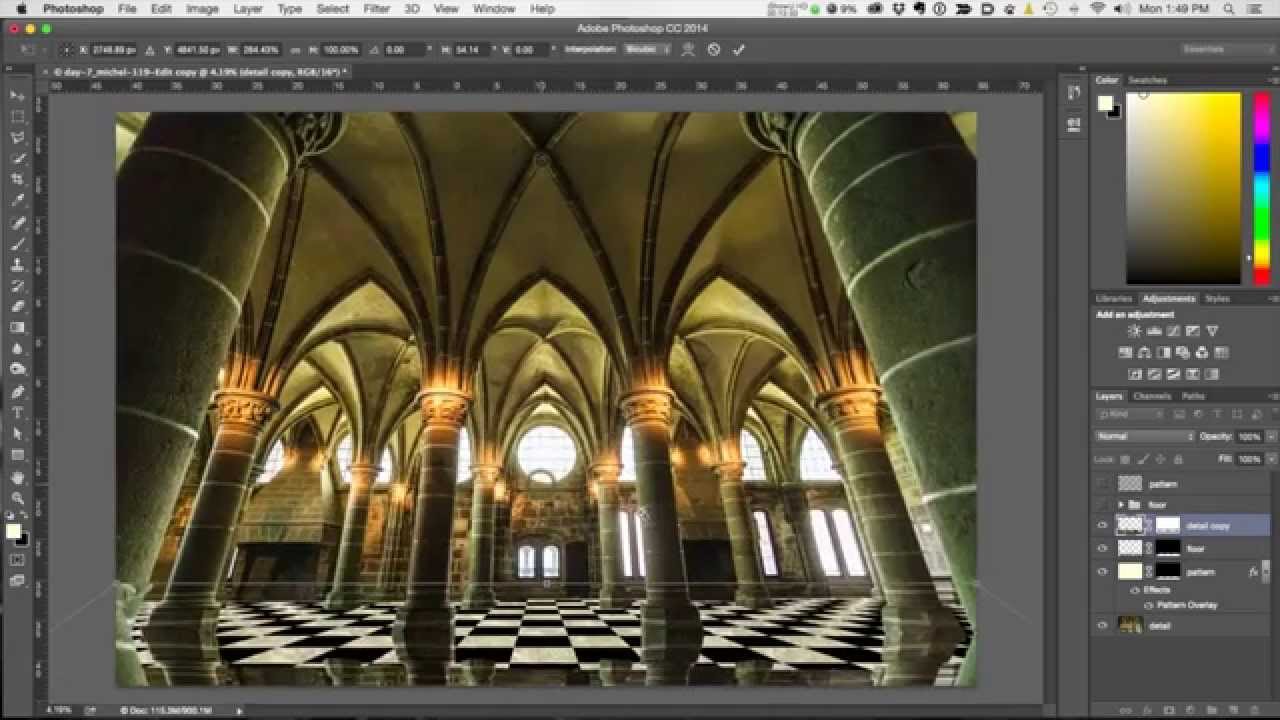The image size is (1280, 720).
Task: Toggle visibility of layer Effects
Action: pos(1135,590)
